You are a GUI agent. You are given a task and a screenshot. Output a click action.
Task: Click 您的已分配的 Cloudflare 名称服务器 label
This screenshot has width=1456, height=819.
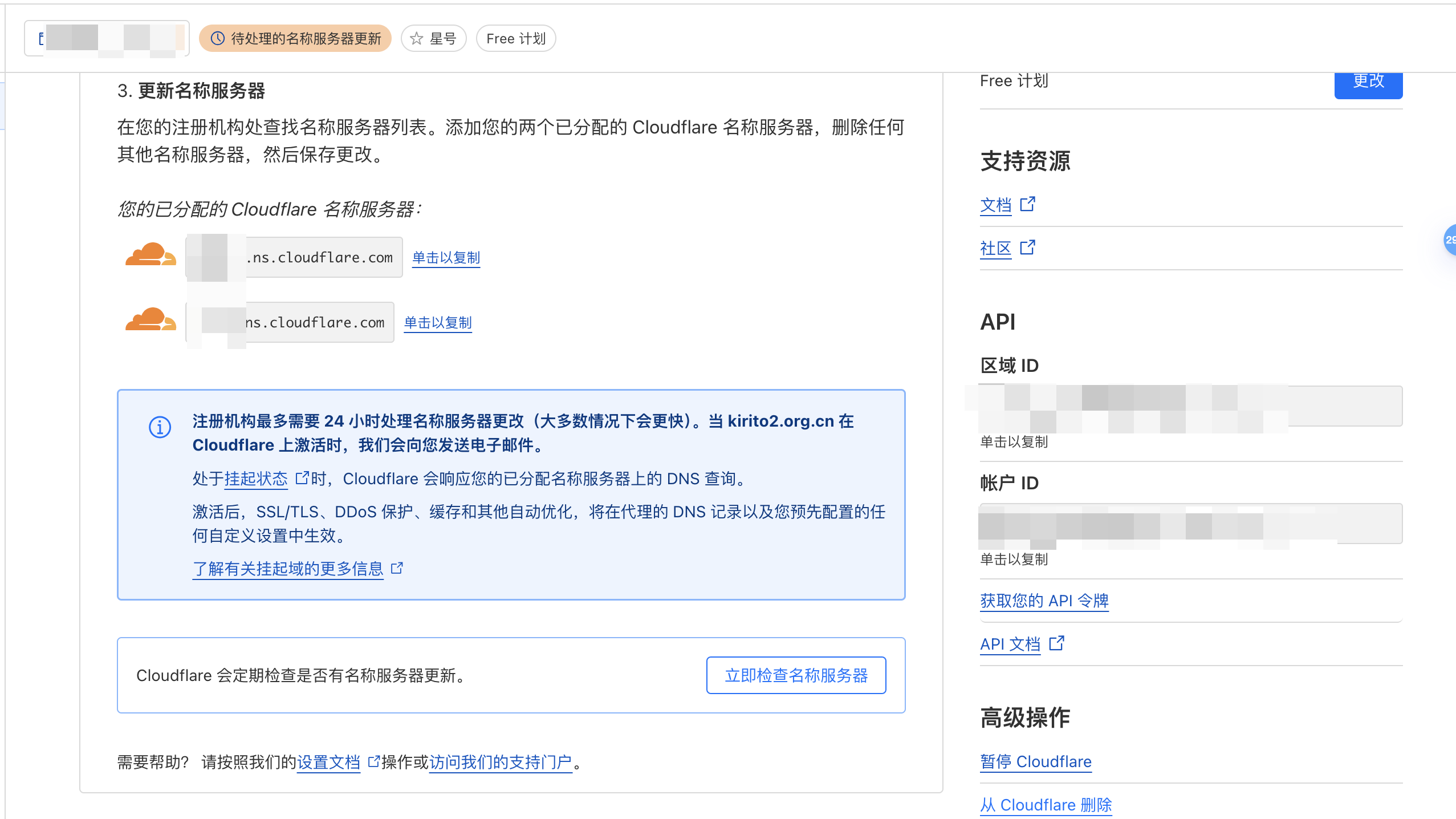(x=270, y=209)
